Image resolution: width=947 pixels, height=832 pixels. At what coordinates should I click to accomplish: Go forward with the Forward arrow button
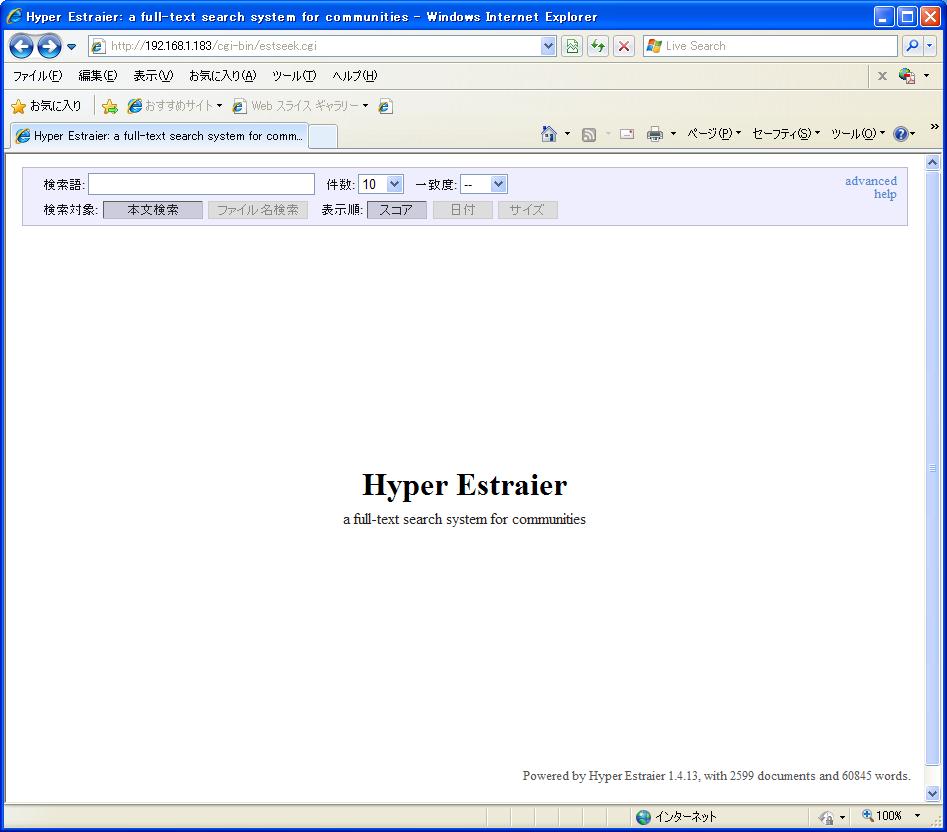tap(50, 46)
